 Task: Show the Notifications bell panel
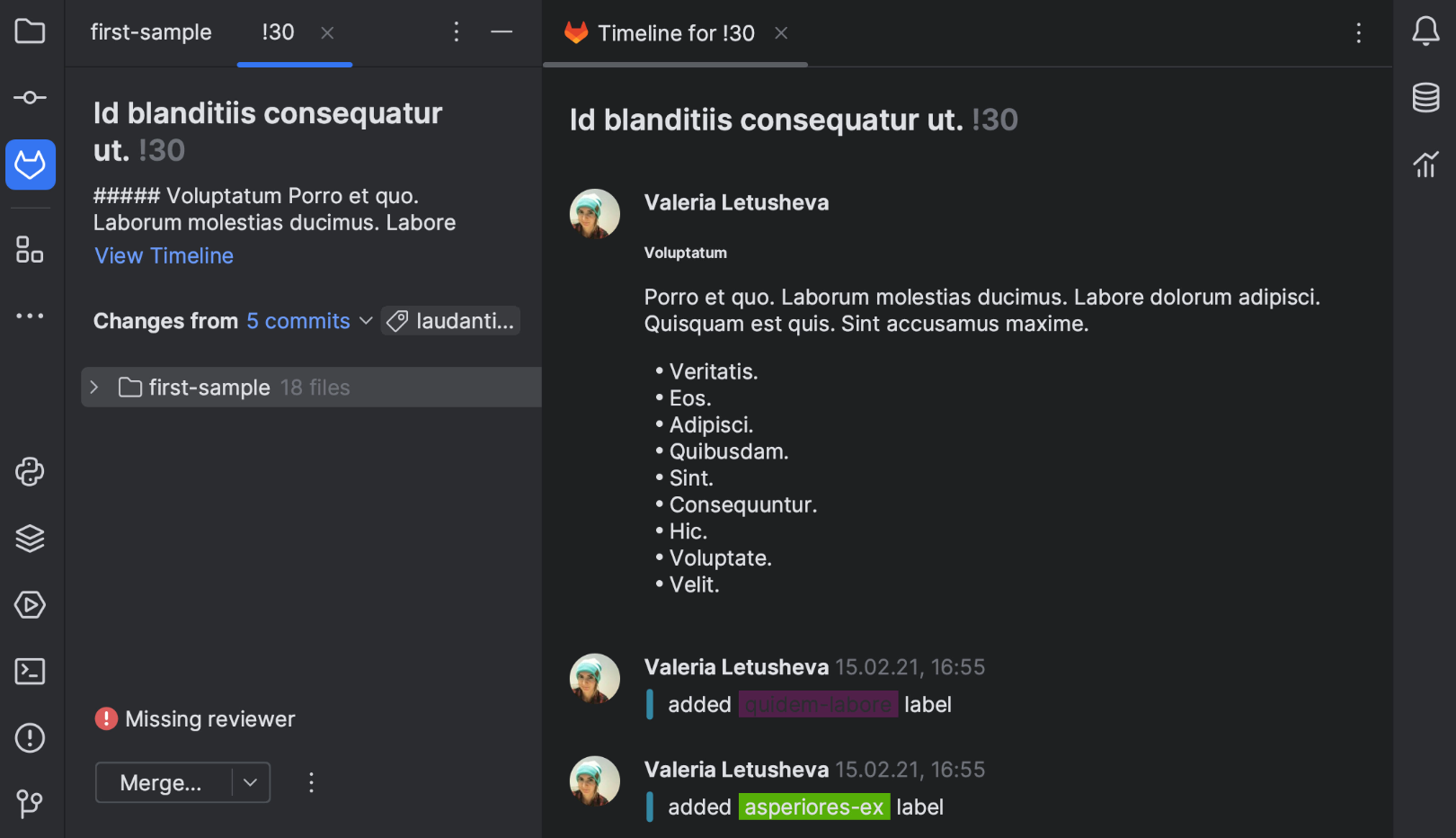[x=1425, y=31]
